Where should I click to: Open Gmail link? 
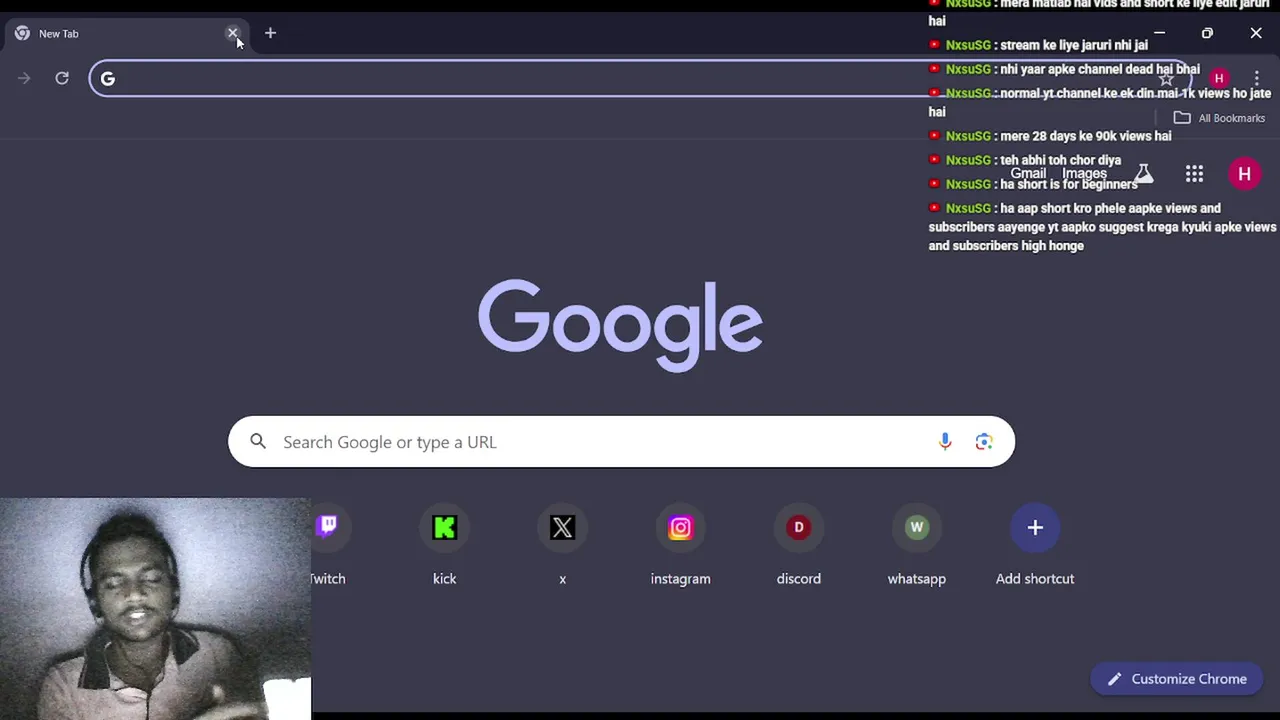point(1028,173)
